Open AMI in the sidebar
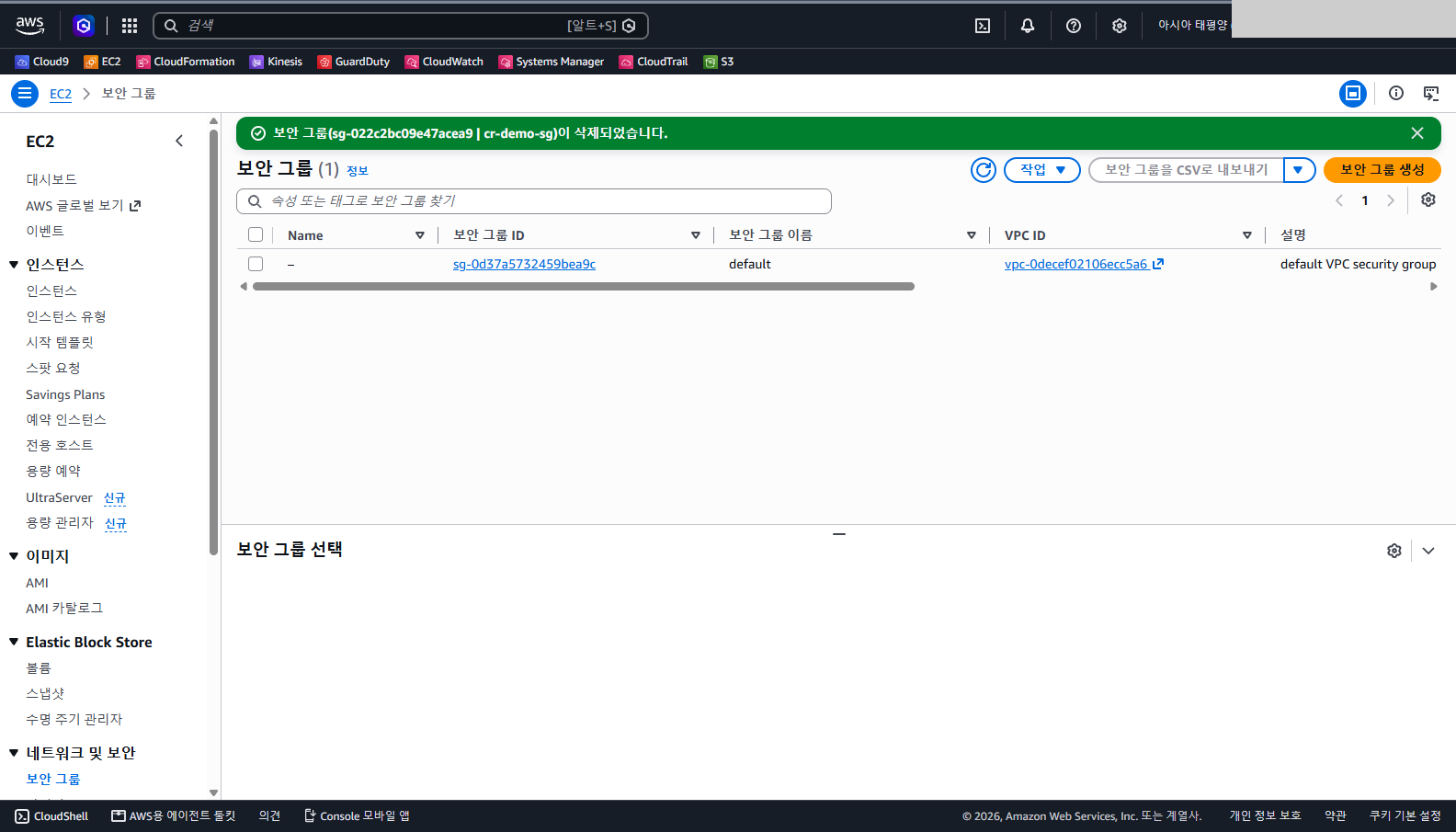 click(38, 583)
